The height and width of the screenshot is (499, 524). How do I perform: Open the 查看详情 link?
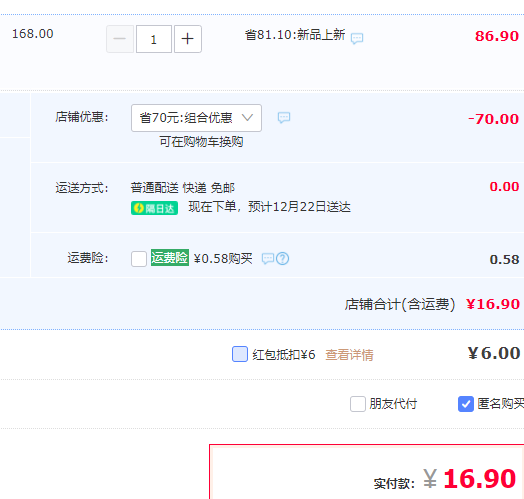coord(349,355)
